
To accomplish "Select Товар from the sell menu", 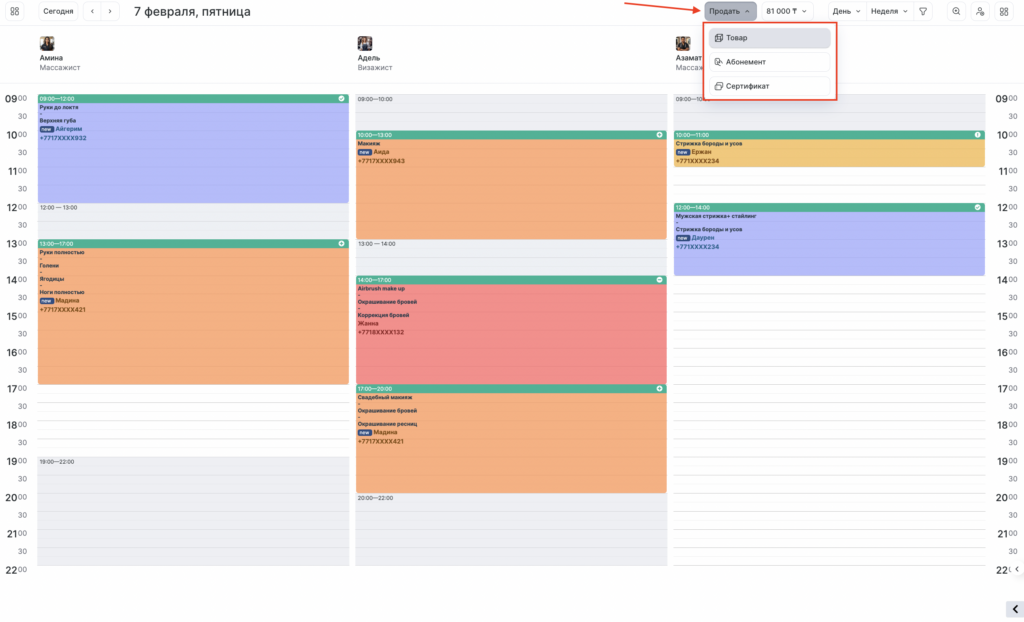I will point(769,38).
